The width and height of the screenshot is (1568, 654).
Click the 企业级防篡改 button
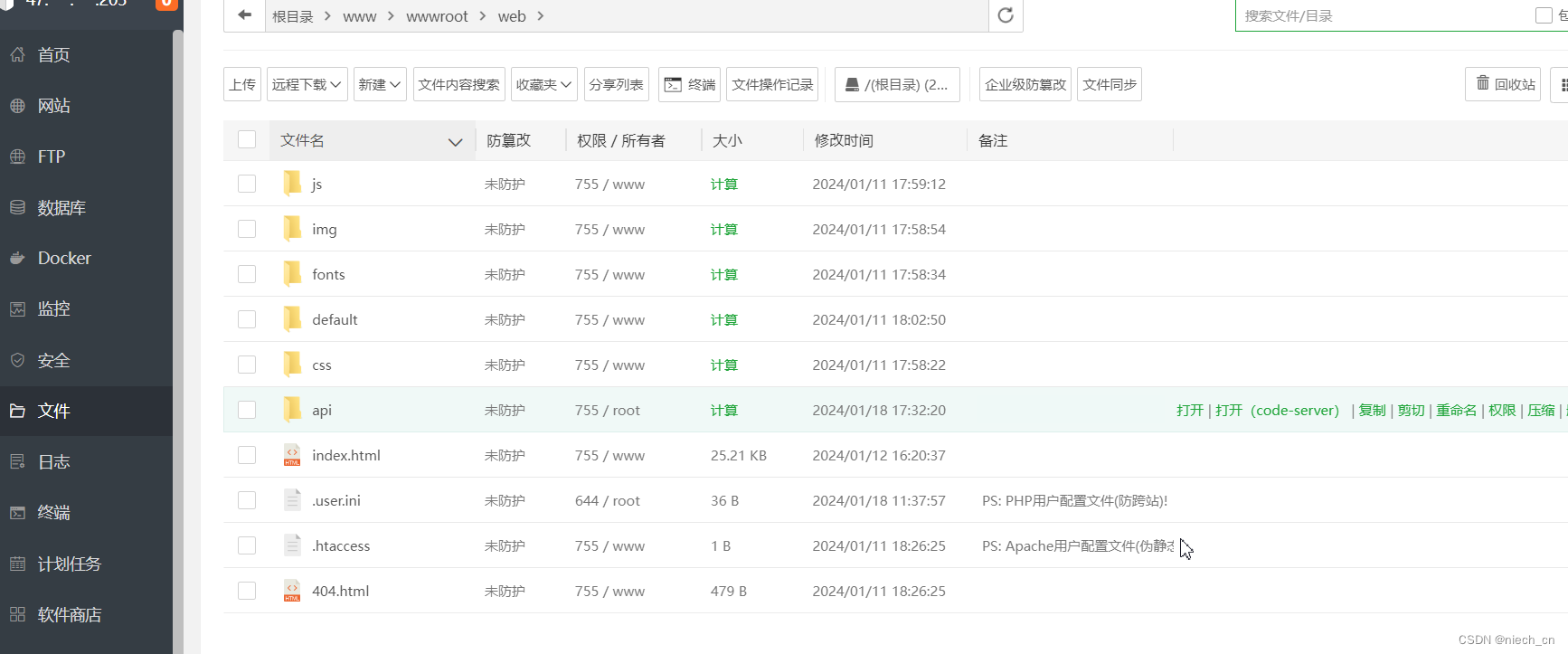[1025, 84]
